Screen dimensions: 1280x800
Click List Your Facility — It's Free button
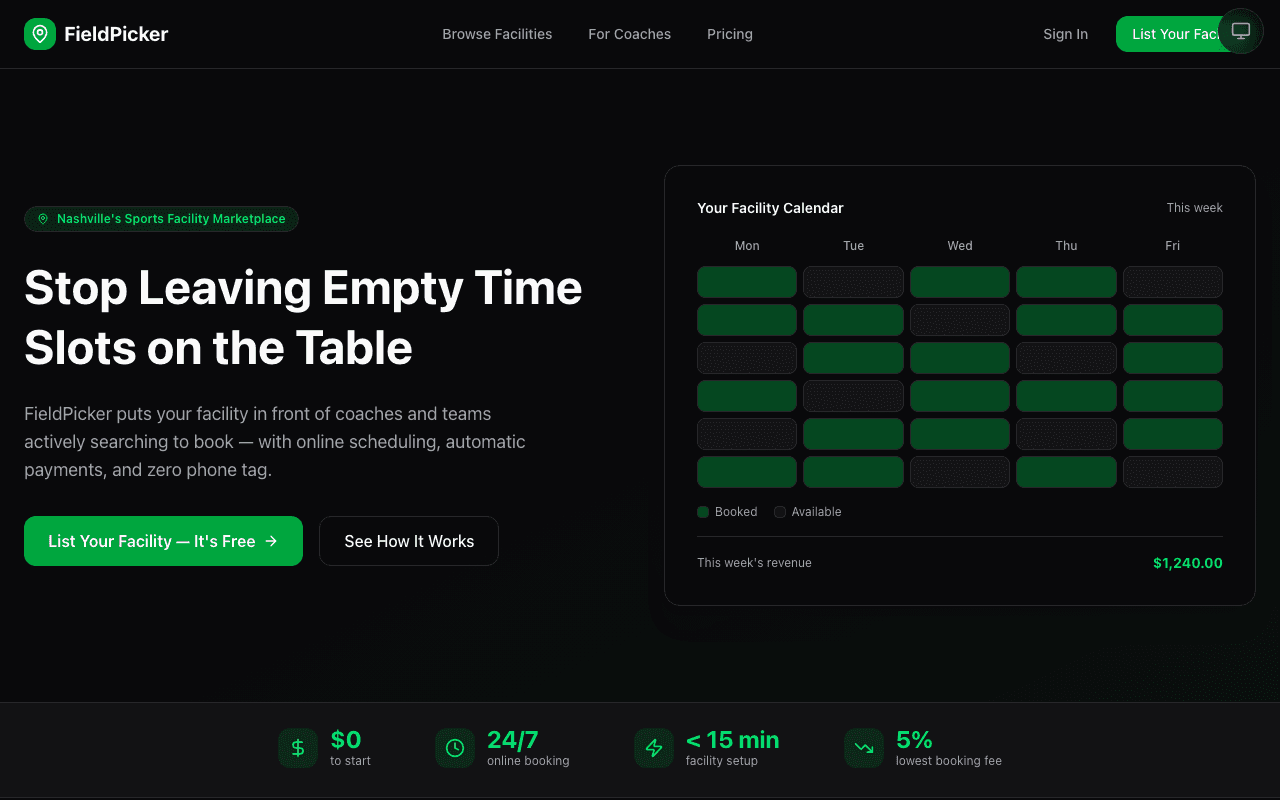163,541
